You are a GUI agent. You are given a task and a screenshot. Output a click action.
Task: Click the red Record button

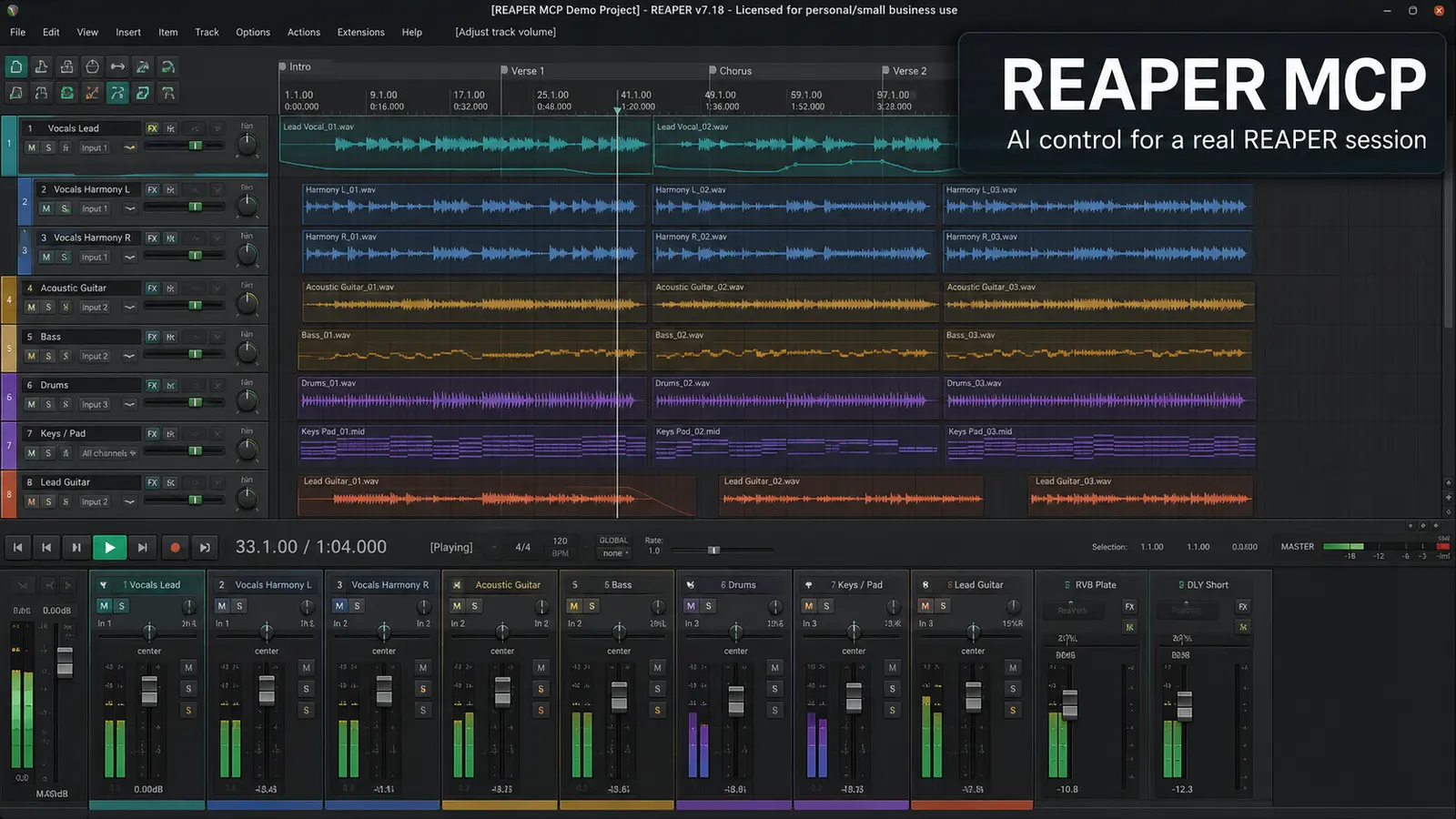175,547
